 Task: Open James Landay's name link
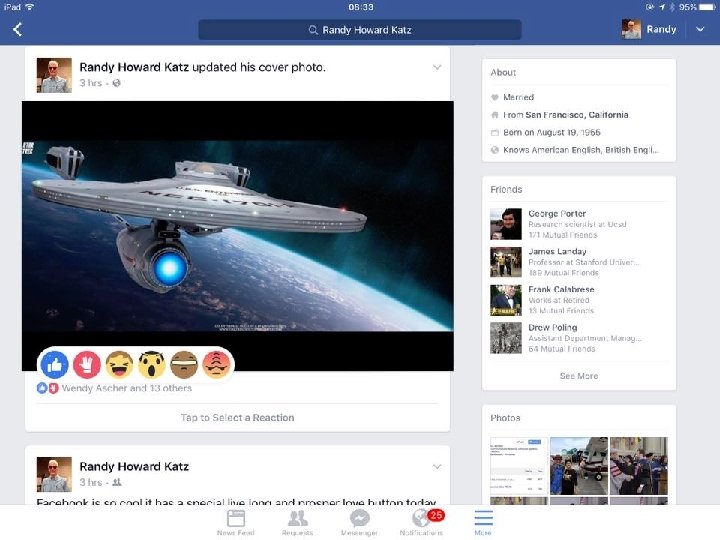557,251
